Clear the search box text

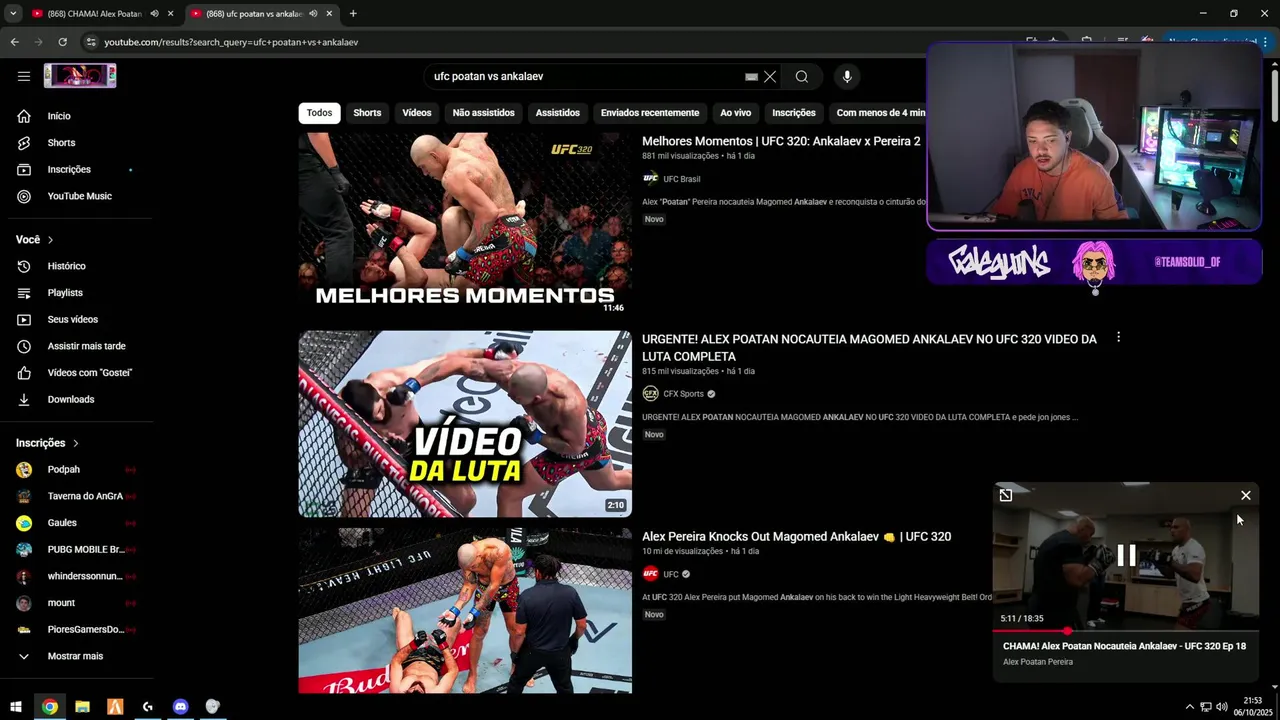click(x=770, y=76)
